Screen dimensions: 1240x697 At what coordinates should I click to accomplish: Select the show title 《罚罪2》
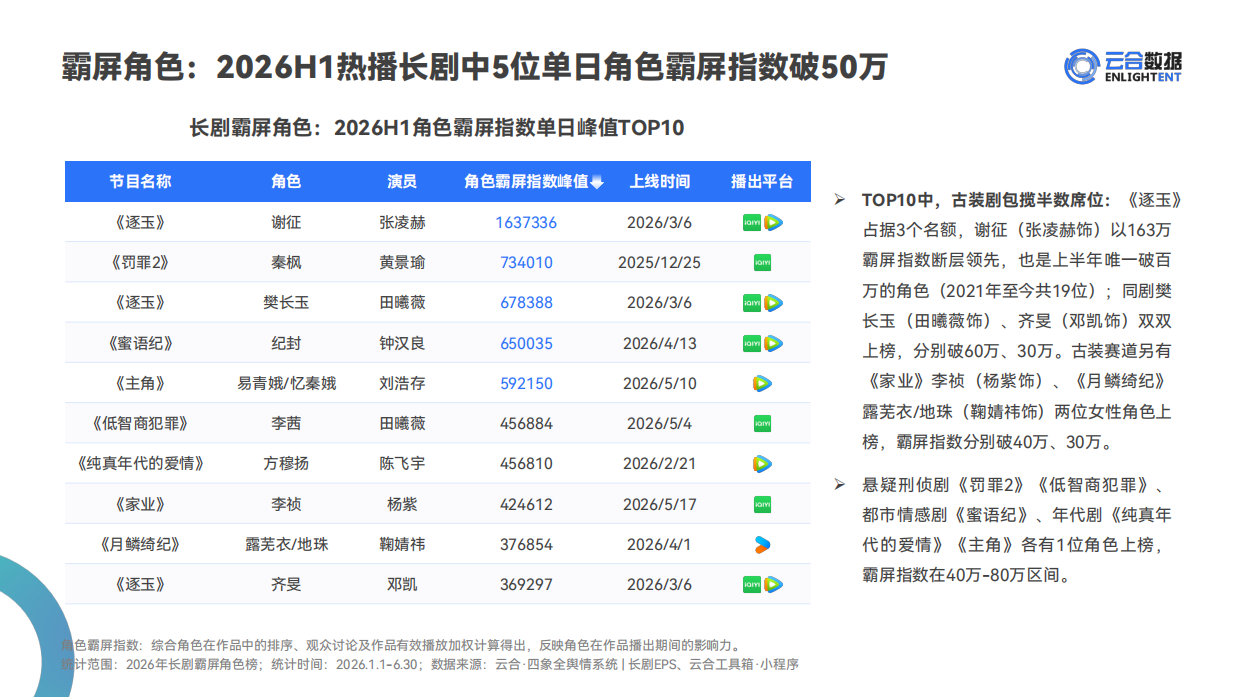tap(140, 263)
